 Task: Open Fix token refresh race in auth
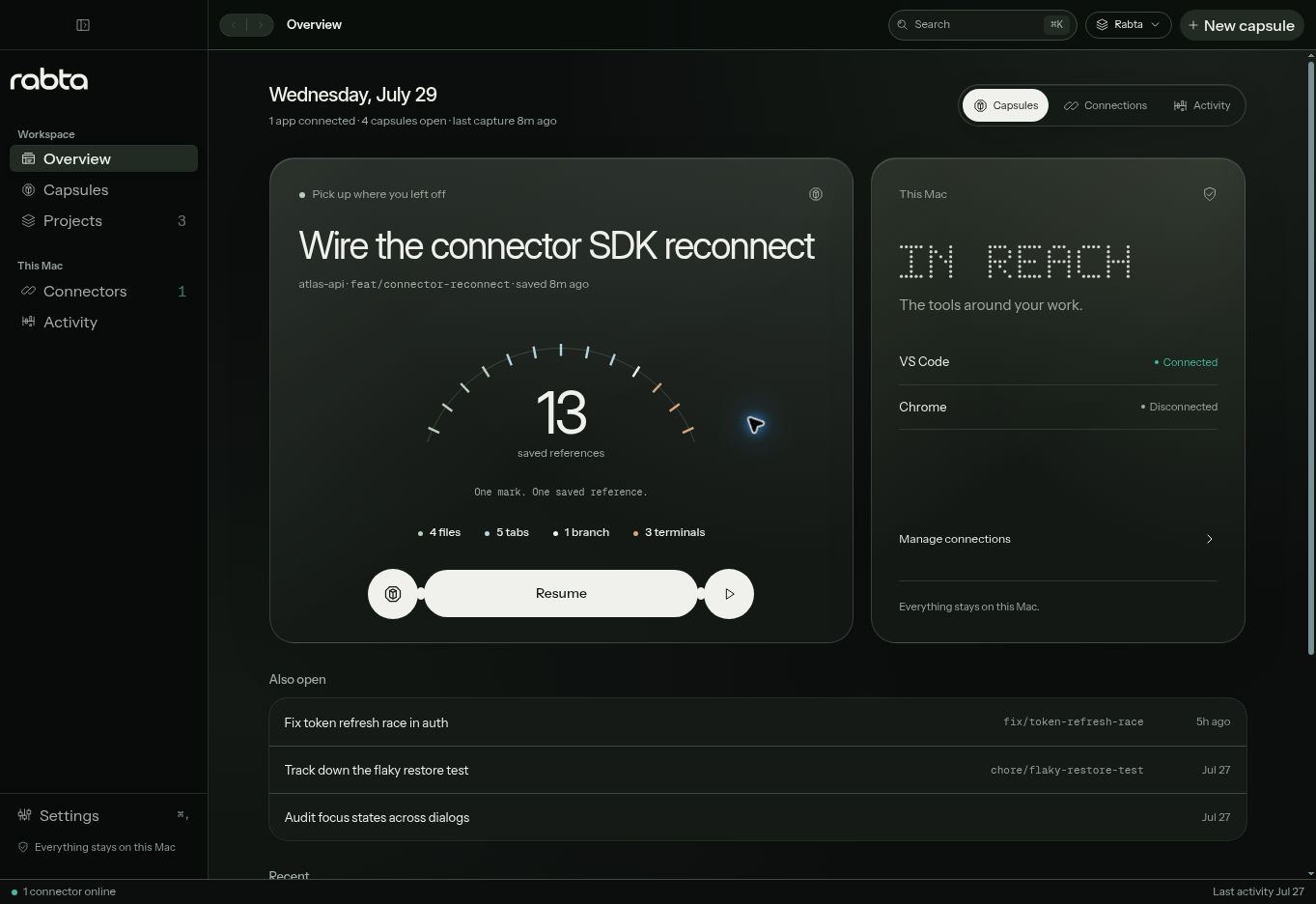coord(758,722)
